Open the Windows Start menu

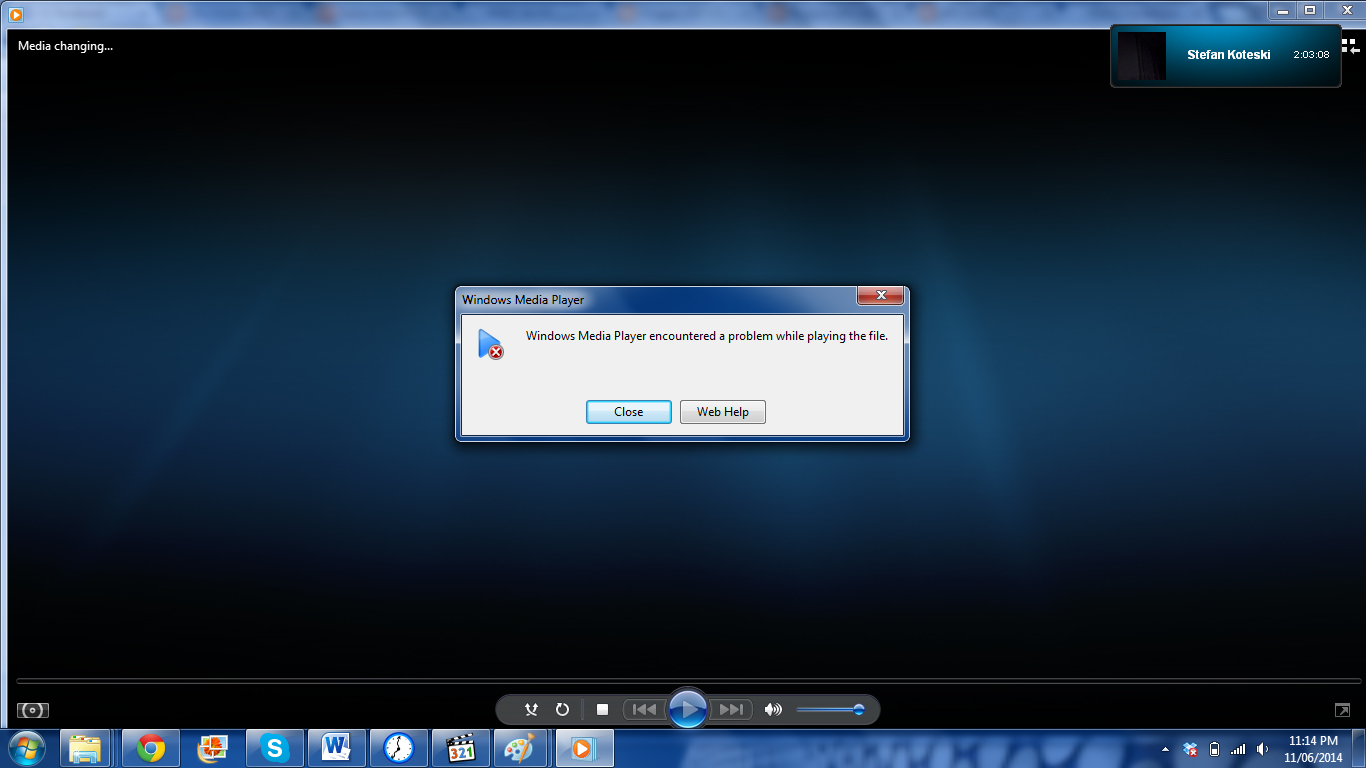27,748
